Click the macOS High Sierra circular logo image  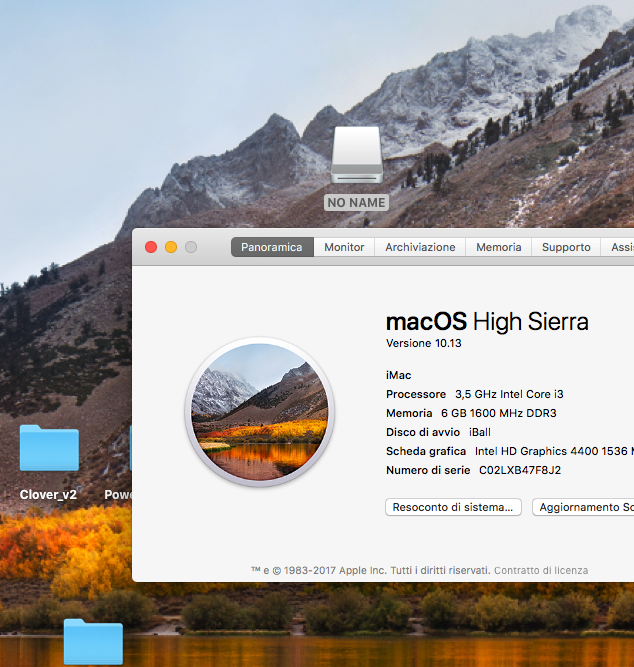(x=260, y=411)
